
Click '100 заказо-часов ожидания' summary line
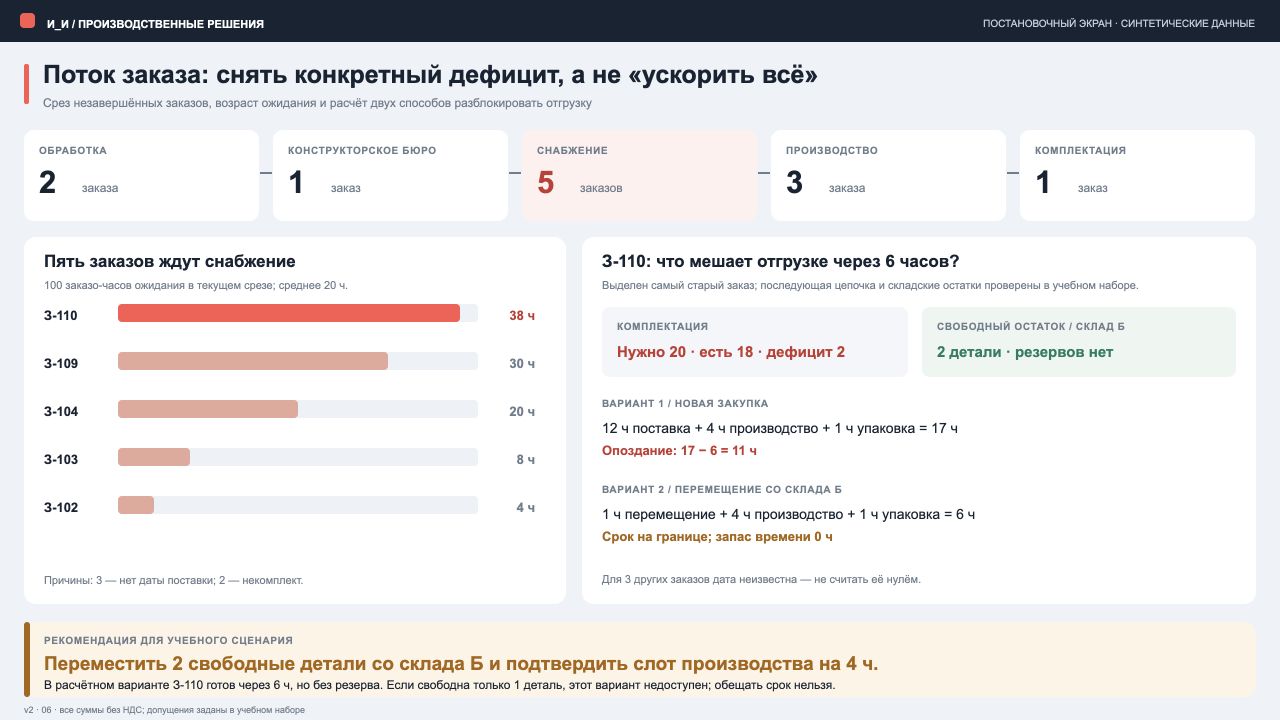coord(195,286)
